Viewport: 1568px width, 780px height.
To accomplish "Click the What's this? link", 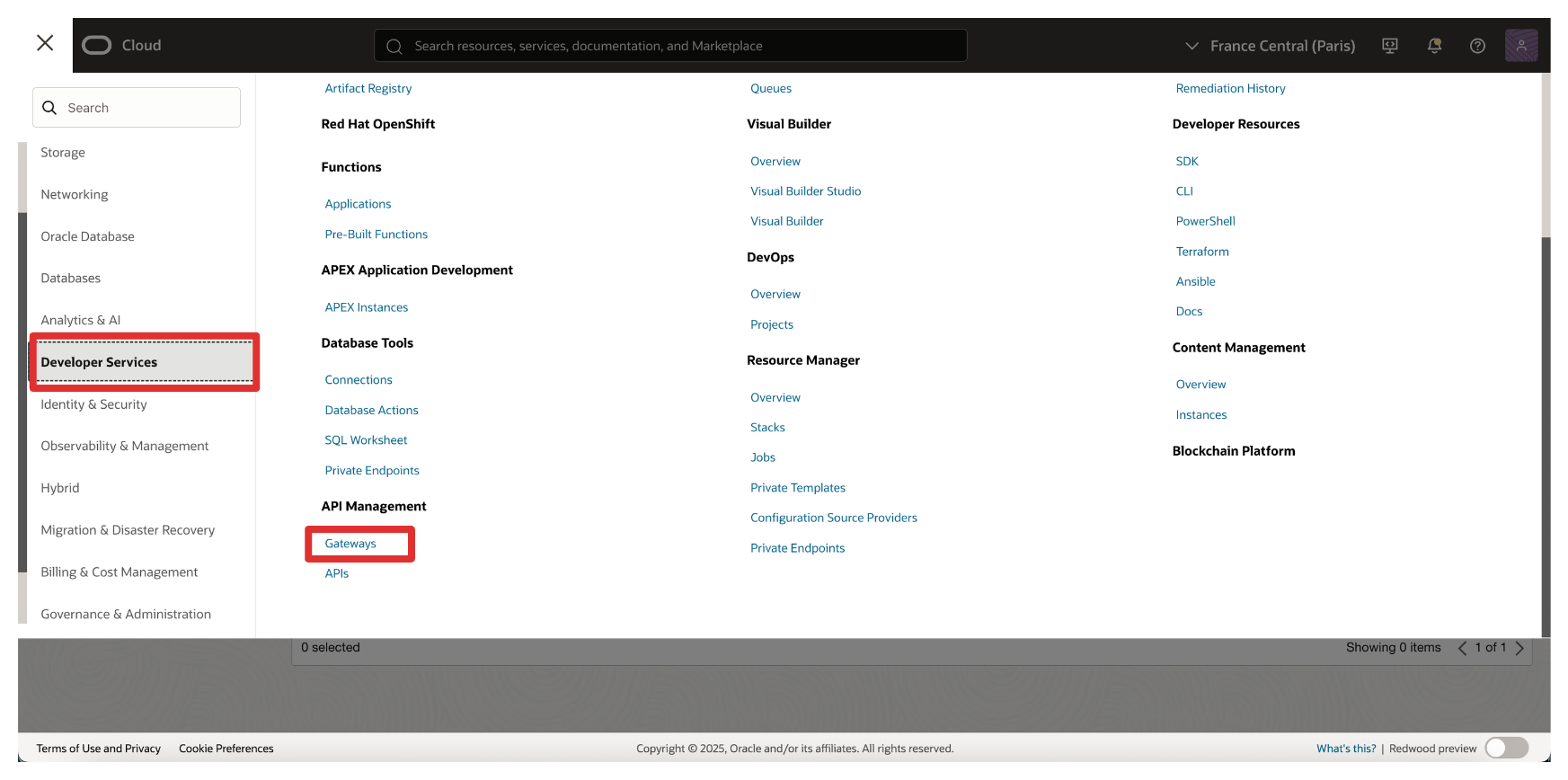I will [1345, 749].
